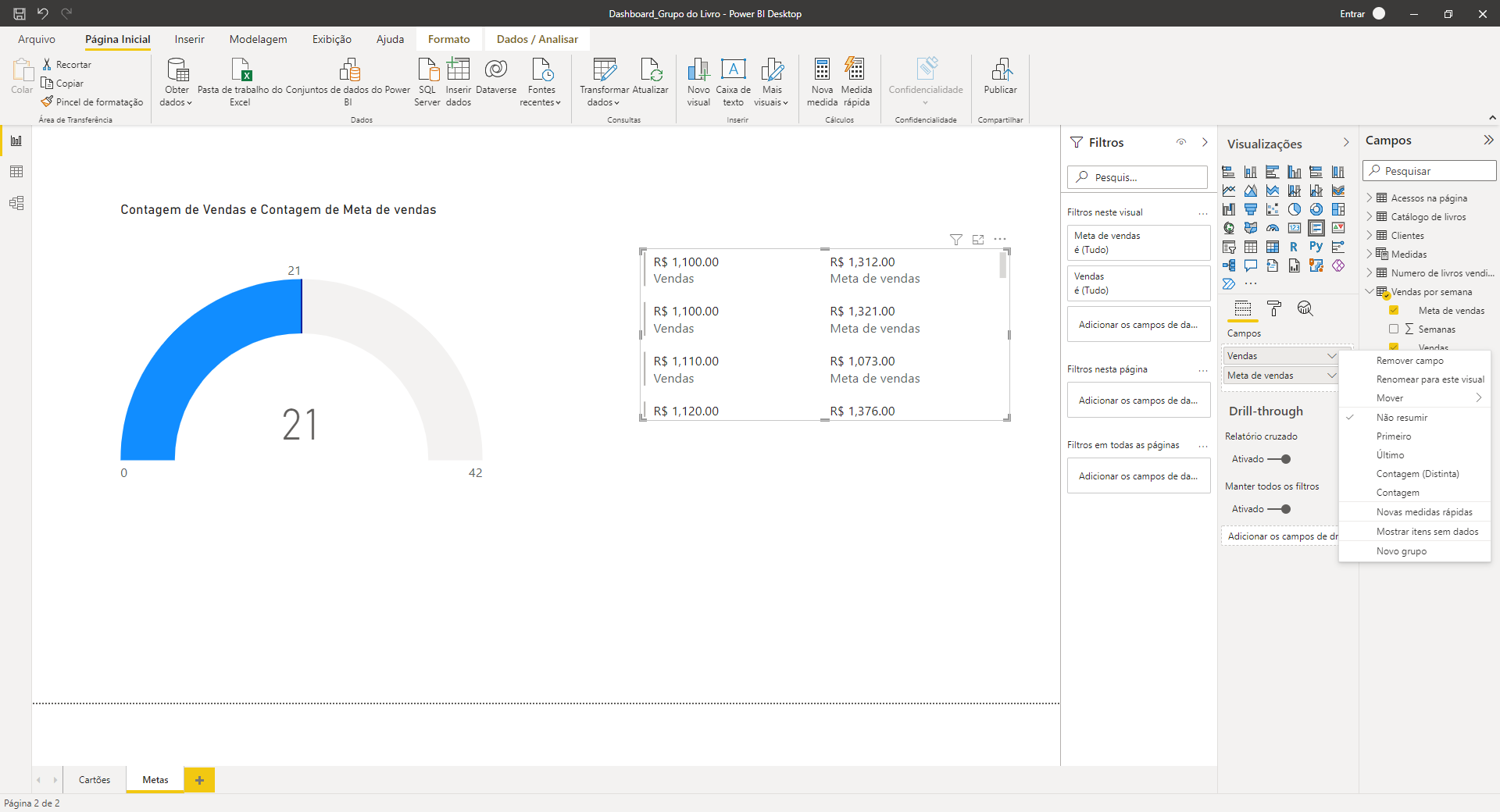The width and height of the screenshot is (1500, 812).
Task: Select the ribbon chart visualization icon
Action: (1338, 191)
